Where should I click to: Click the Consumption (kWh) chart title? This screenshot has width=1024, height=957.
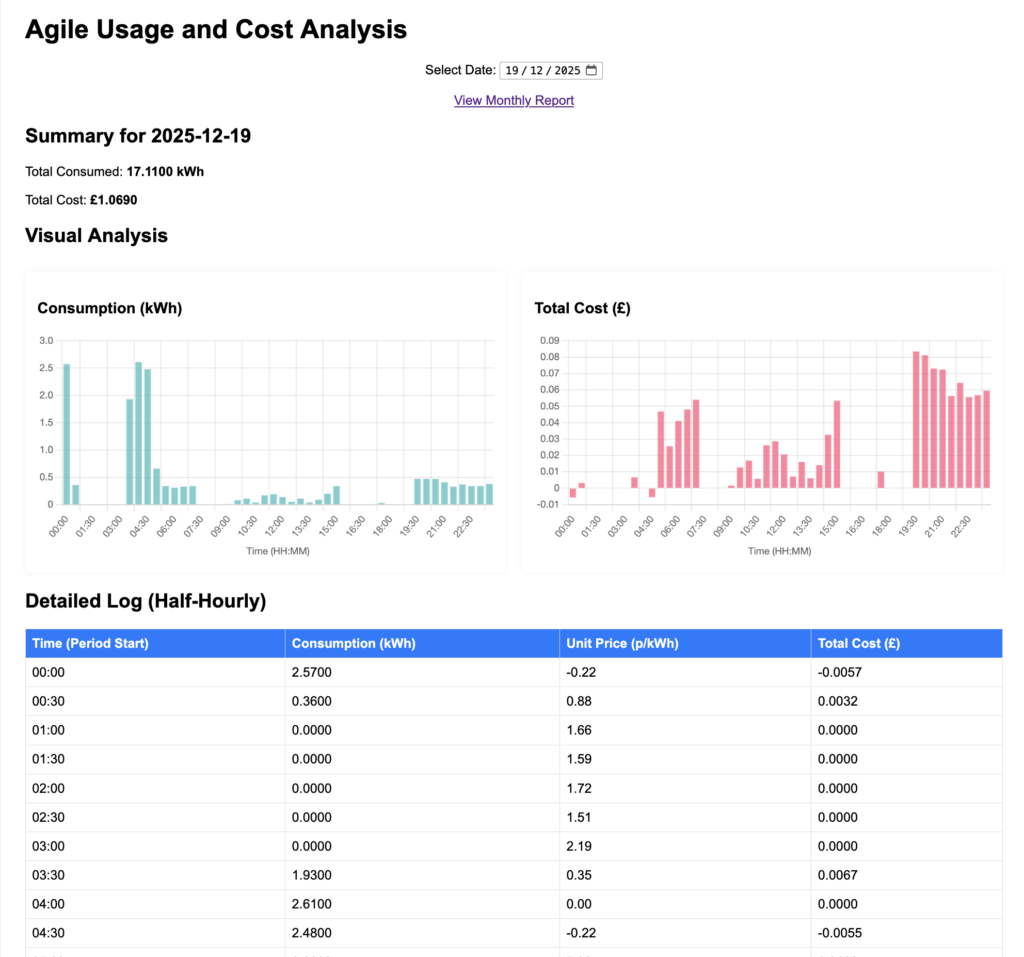[x=110, y=308]
